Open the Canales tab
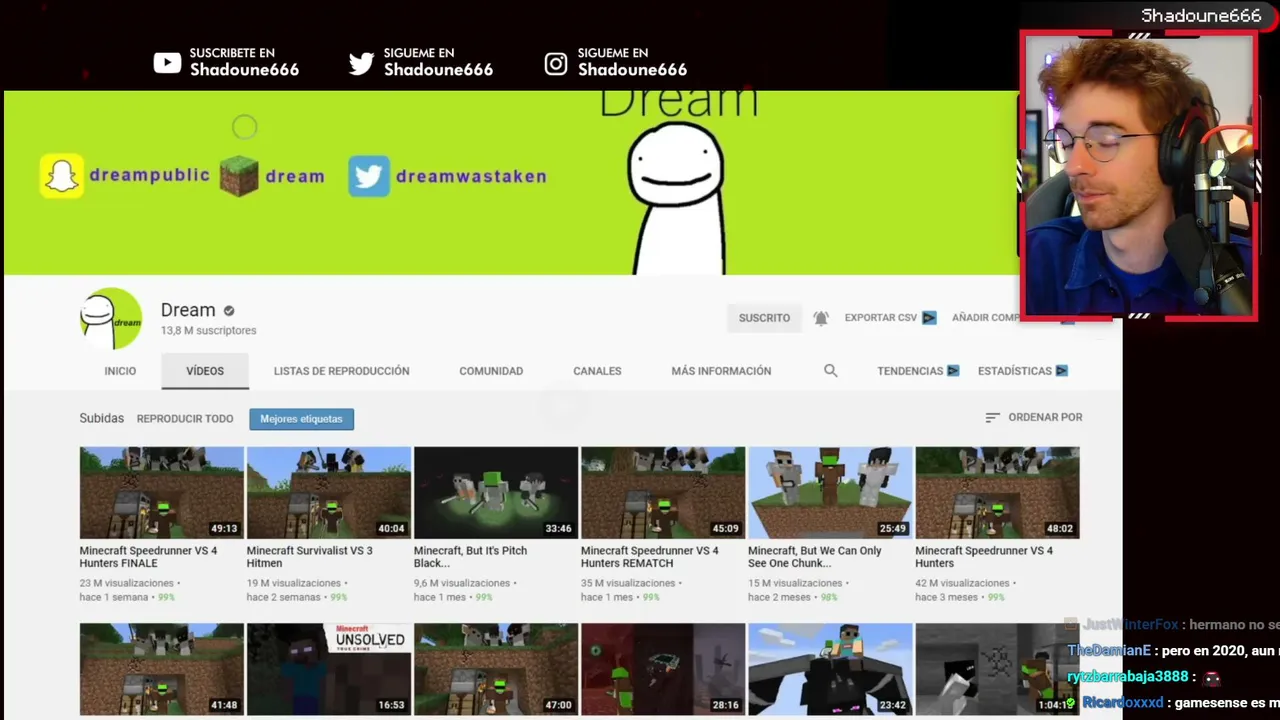The width and height of the screenshot is (1280, 720). [597, 371]
